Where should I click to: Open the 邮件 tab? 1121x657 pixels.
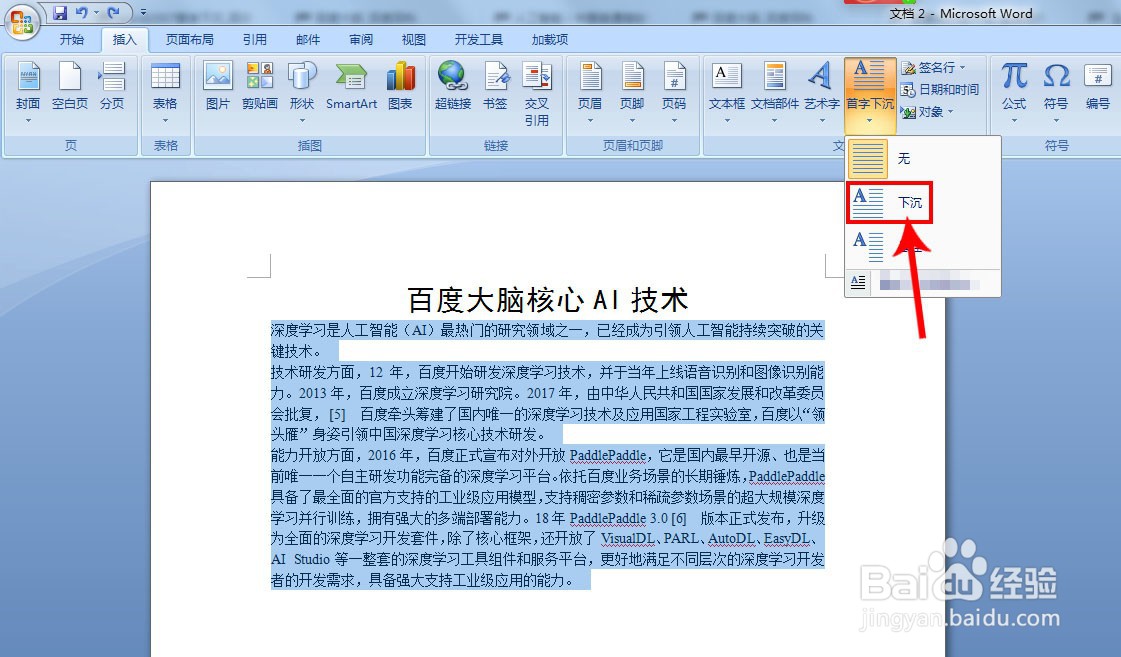point(307,39)
